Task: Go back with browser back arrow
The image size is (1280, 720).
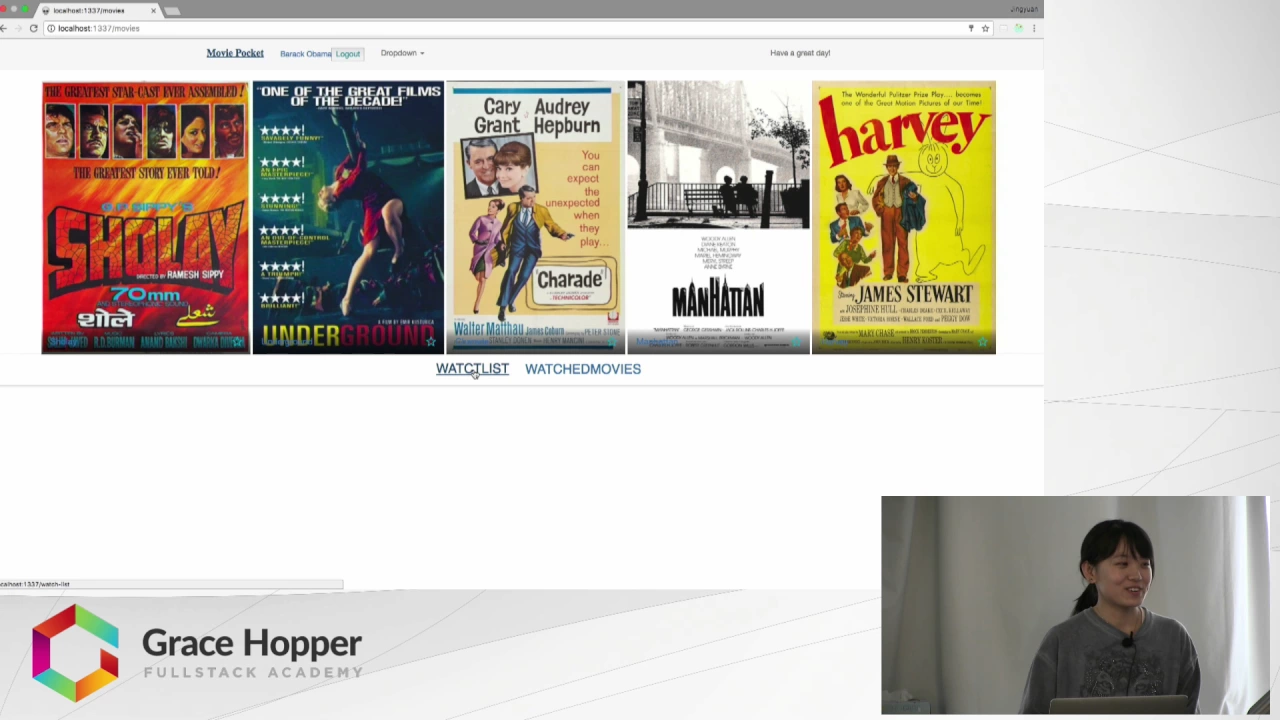Action: point(5,28)
